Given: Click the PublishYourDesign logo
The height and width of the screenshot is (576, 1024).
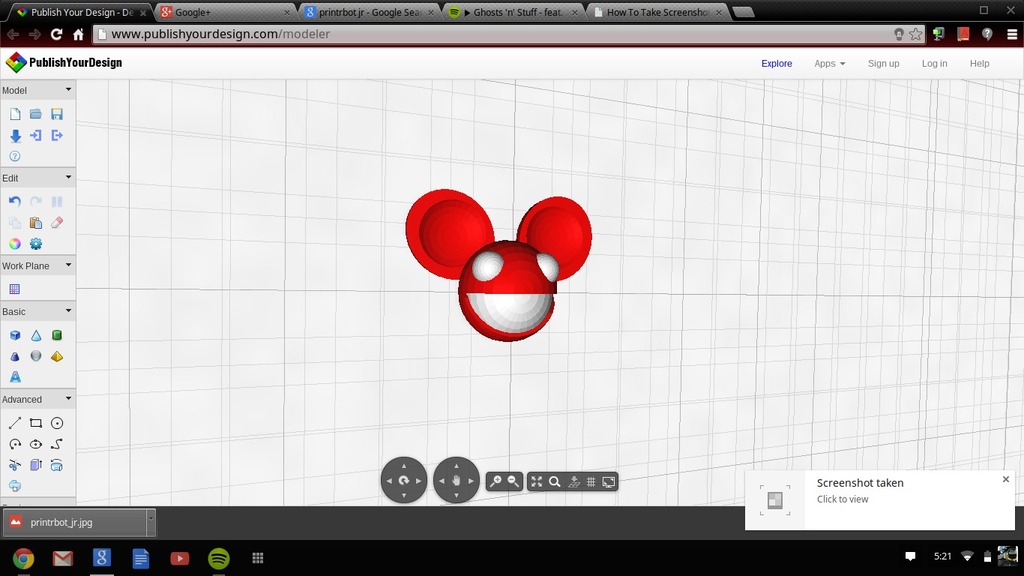Looking at the screenshot, I should [64, 63].
